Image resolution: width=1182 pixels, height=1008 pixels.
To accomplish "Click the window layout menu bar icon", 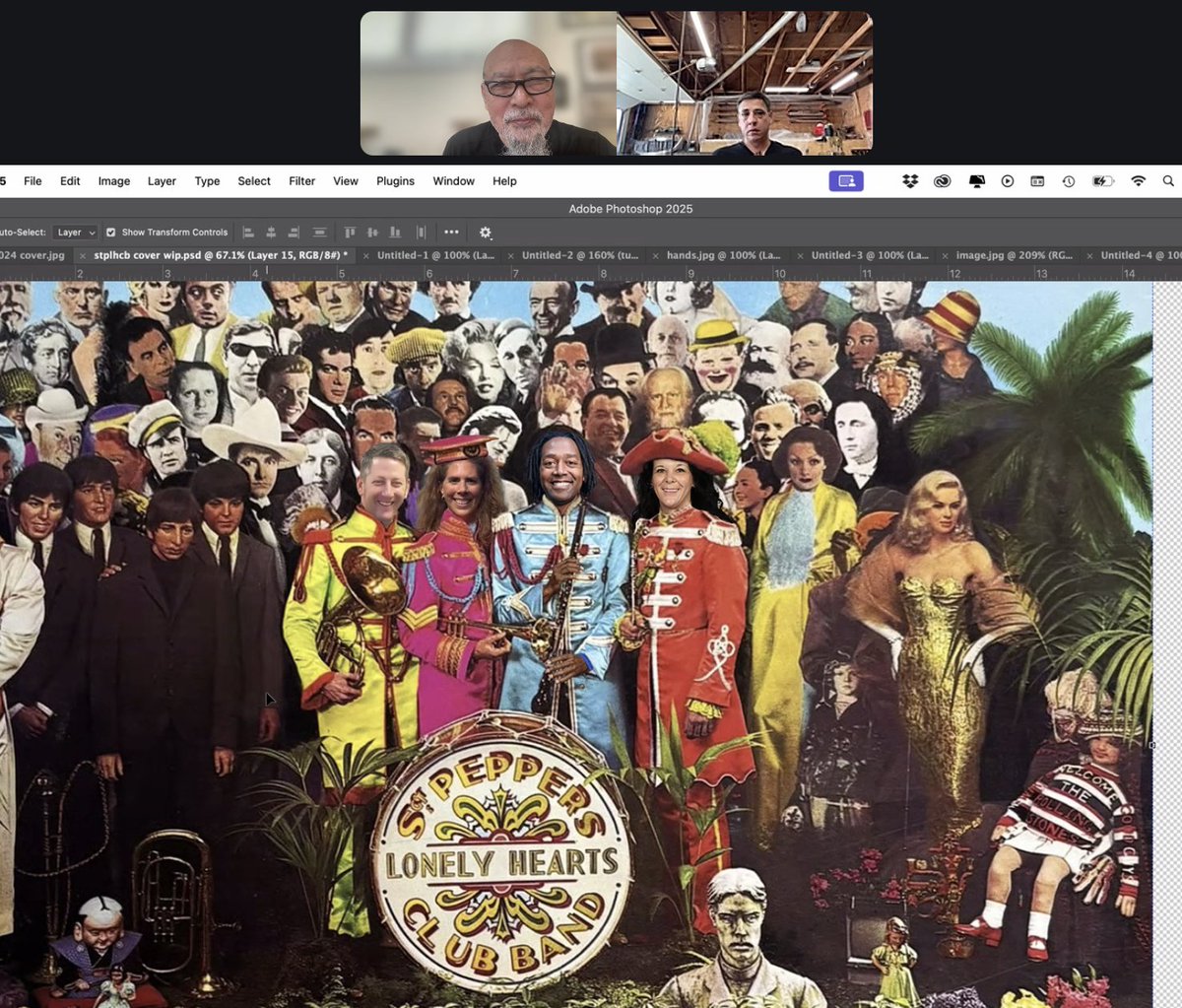I will click(x=1037, y=181).
